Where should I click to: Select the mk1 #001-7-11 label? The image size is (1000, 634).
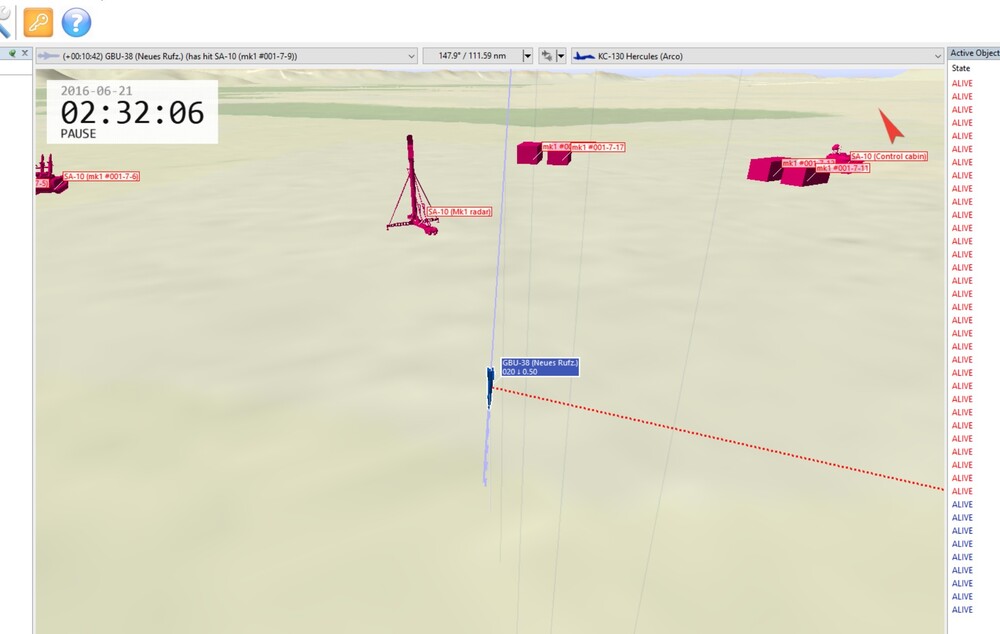pos(842,168)
